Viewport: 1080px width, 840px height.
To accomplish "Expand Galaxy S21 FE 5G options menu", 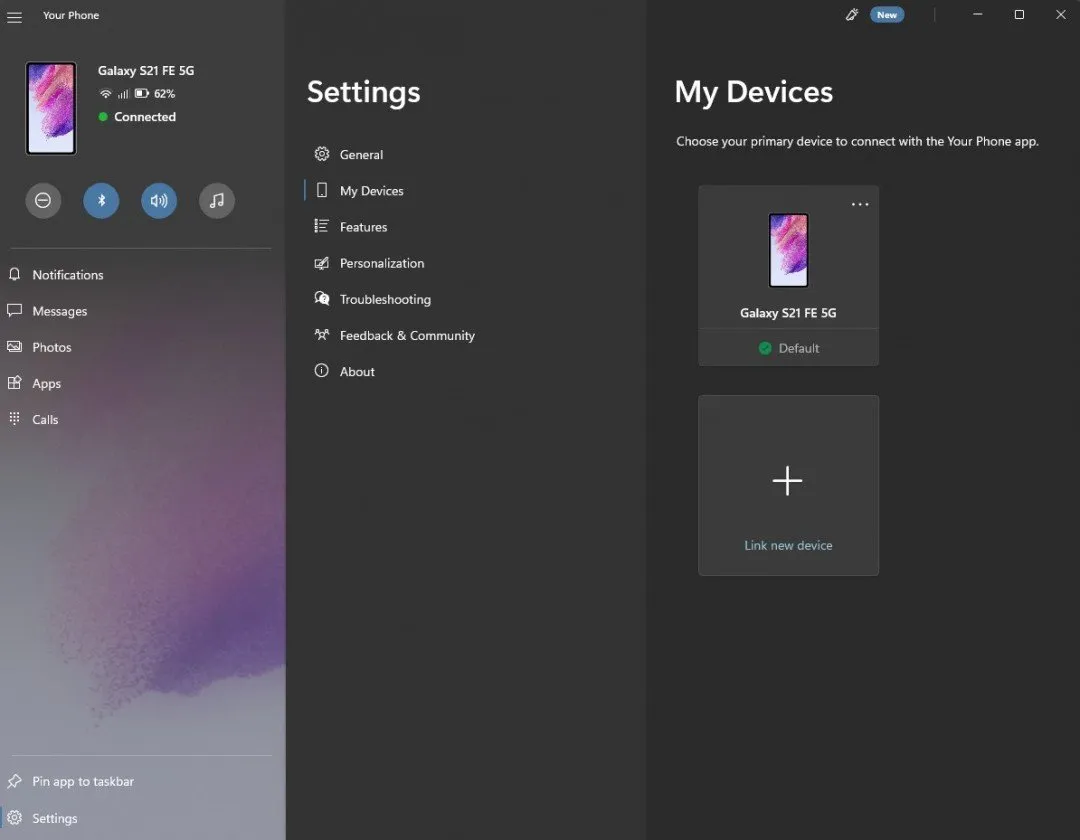I will [860, 204].
